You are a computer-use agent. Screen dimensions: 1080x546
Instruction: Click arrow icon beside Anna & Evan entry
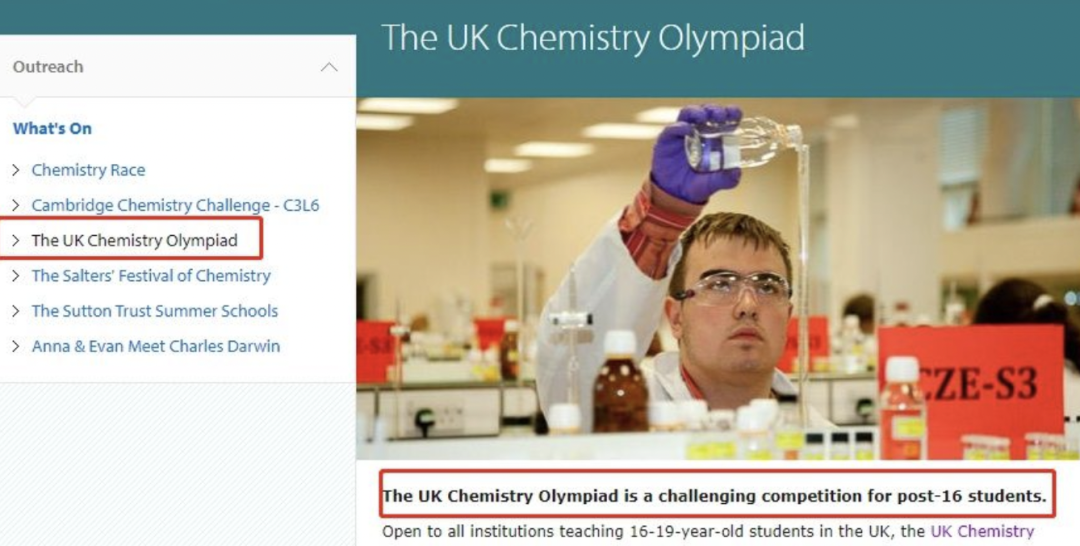click(16, 346)
